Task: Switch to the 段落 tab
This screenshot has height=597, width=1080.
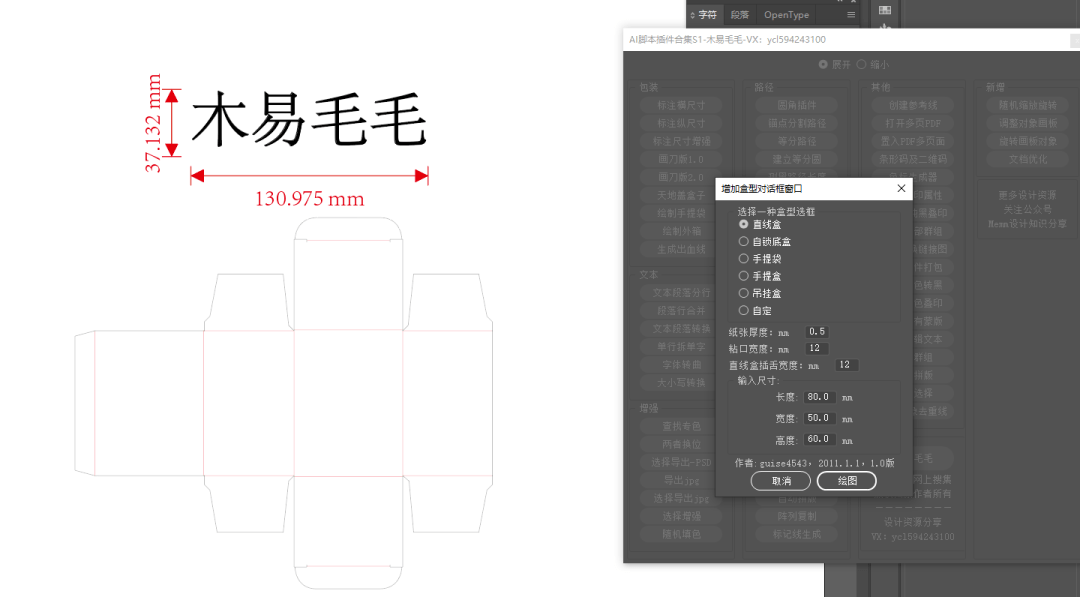Action: tap(740, 14)
